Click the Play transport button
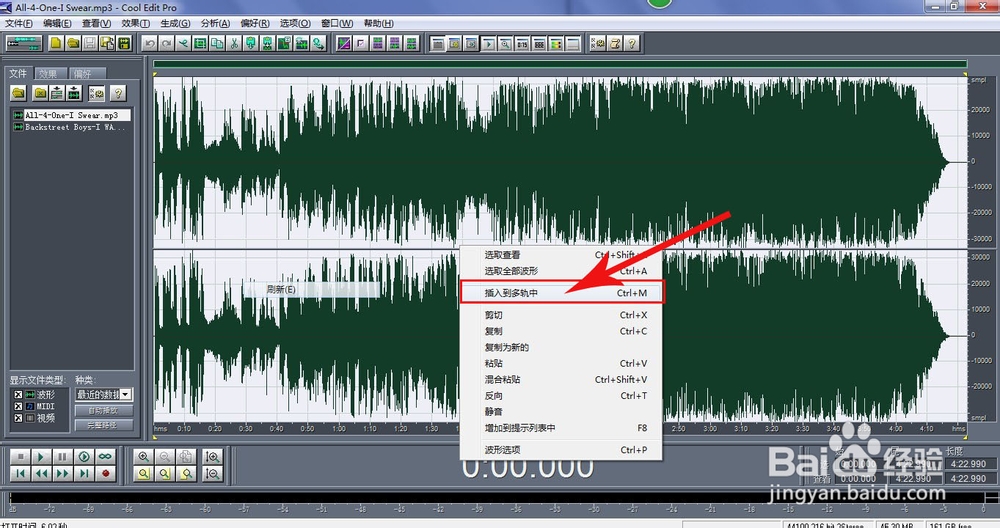Image resolution: width=1000 pixels, height=528 pixels. [x=41, y=457]
